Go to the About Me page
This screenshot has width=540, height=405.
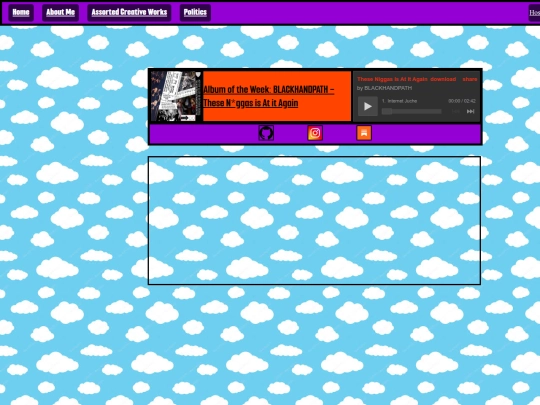(x=61, y=13)
